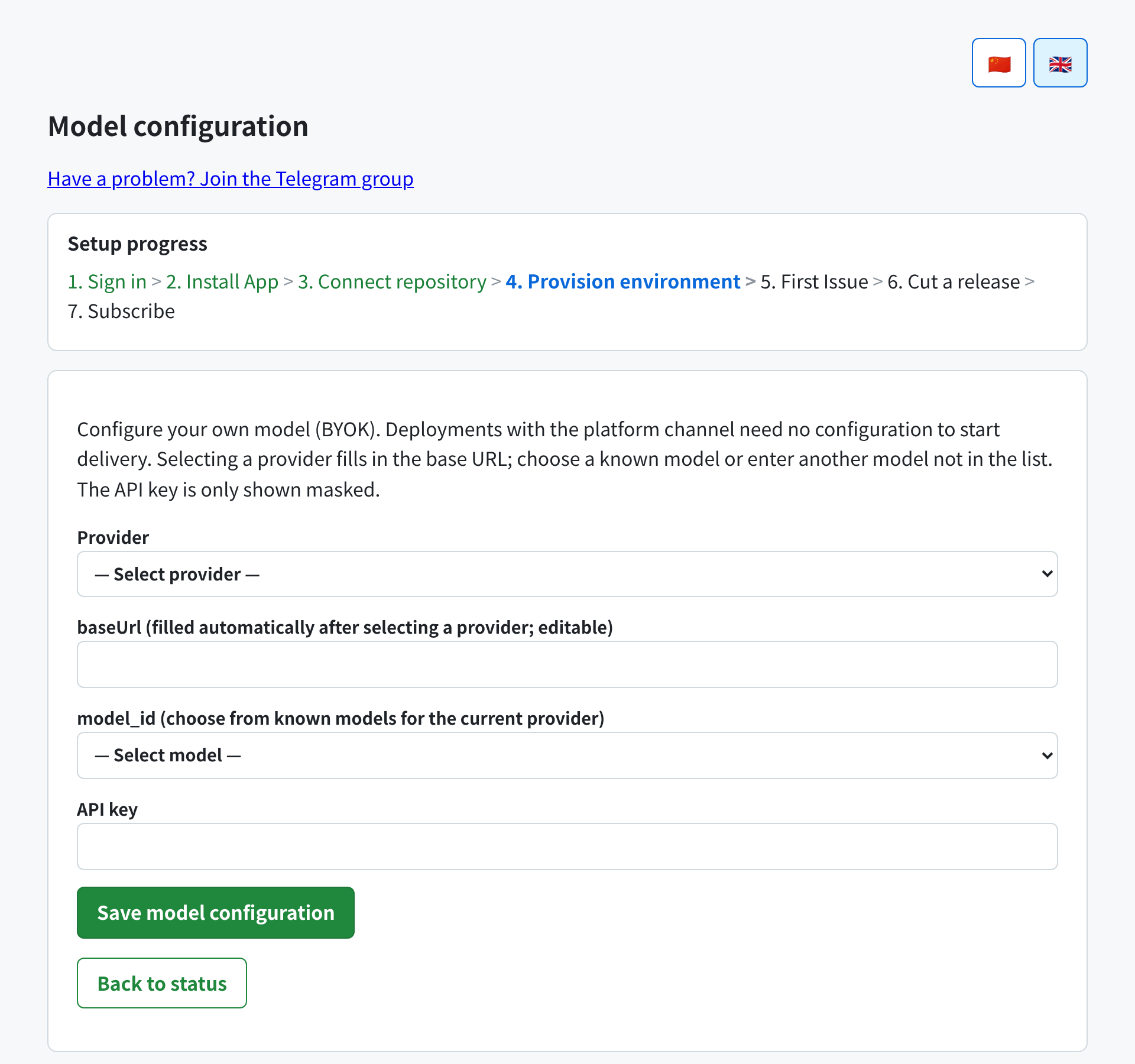Click the Setup progress heading

pos(137,244)
